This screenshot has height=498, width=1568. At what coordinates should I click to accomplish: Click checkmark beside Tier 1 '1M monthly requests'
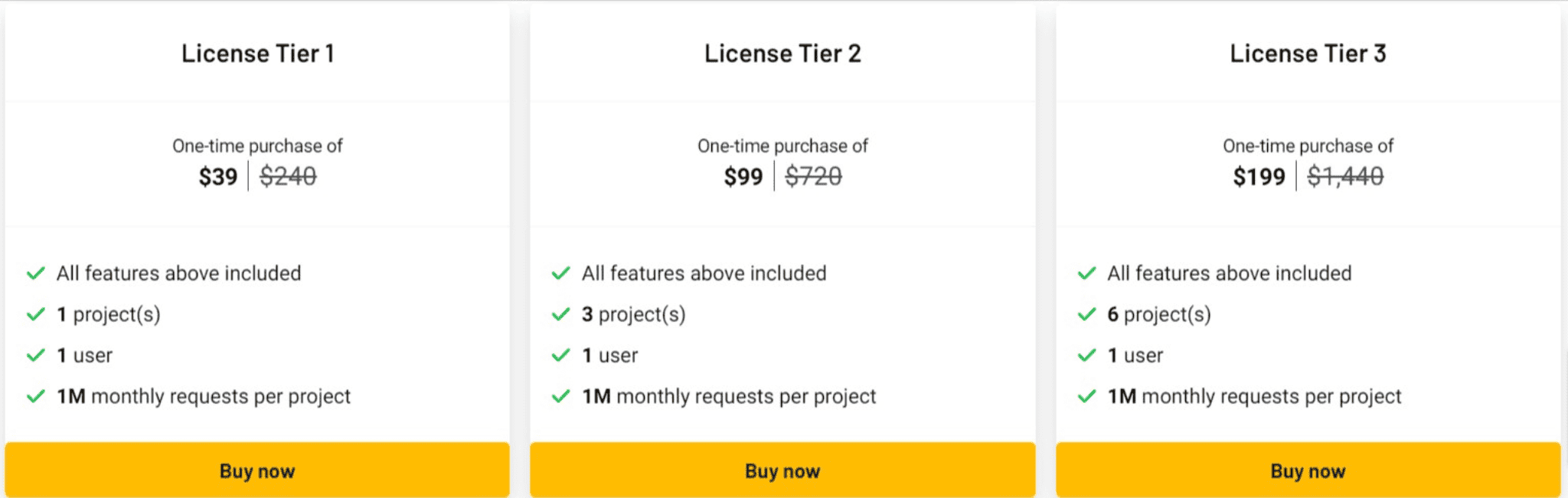tap(36, 396)
